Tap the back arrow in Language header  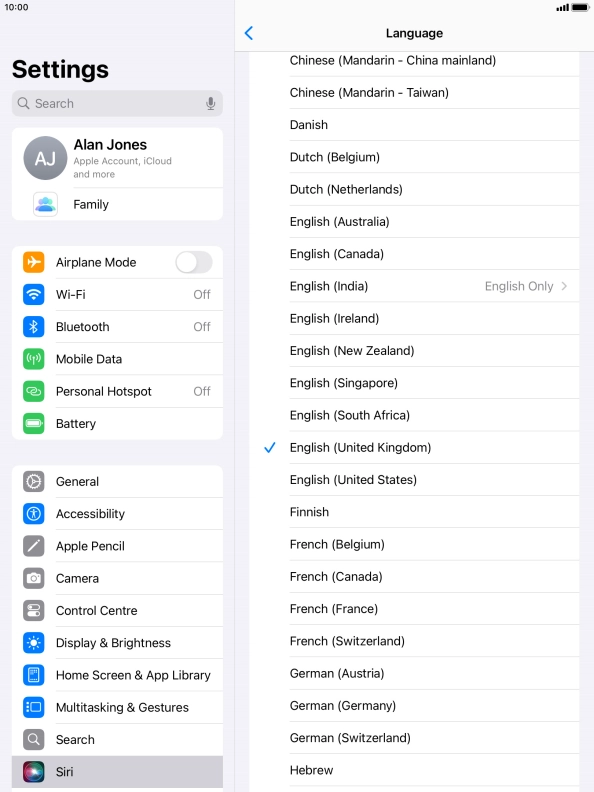tap(249, 33)
